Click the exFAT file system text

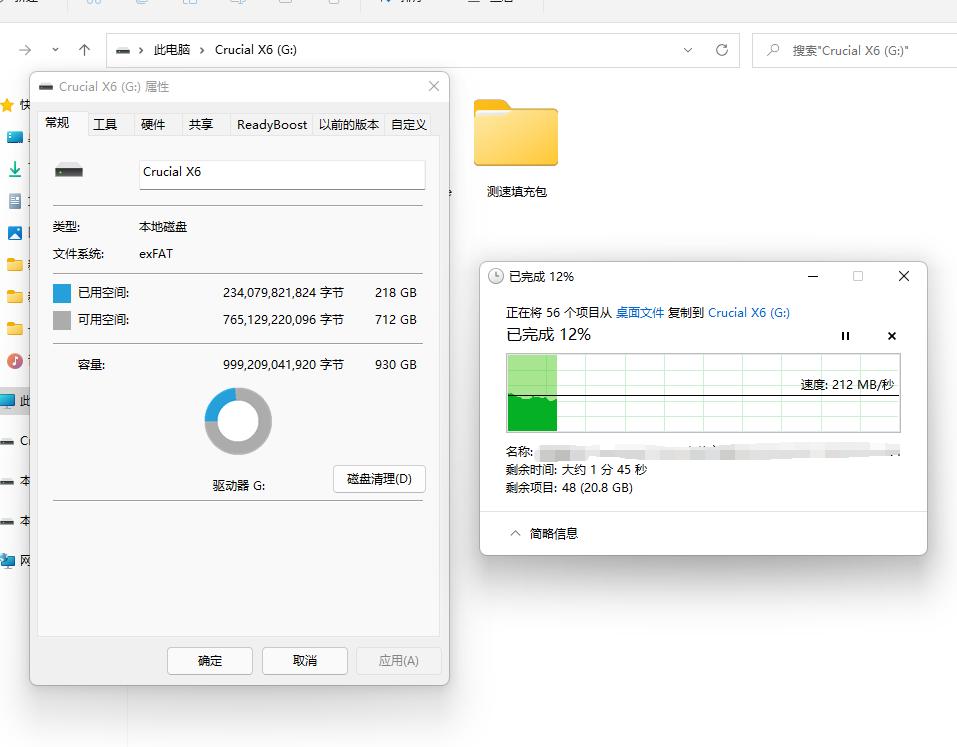point(156,254)
